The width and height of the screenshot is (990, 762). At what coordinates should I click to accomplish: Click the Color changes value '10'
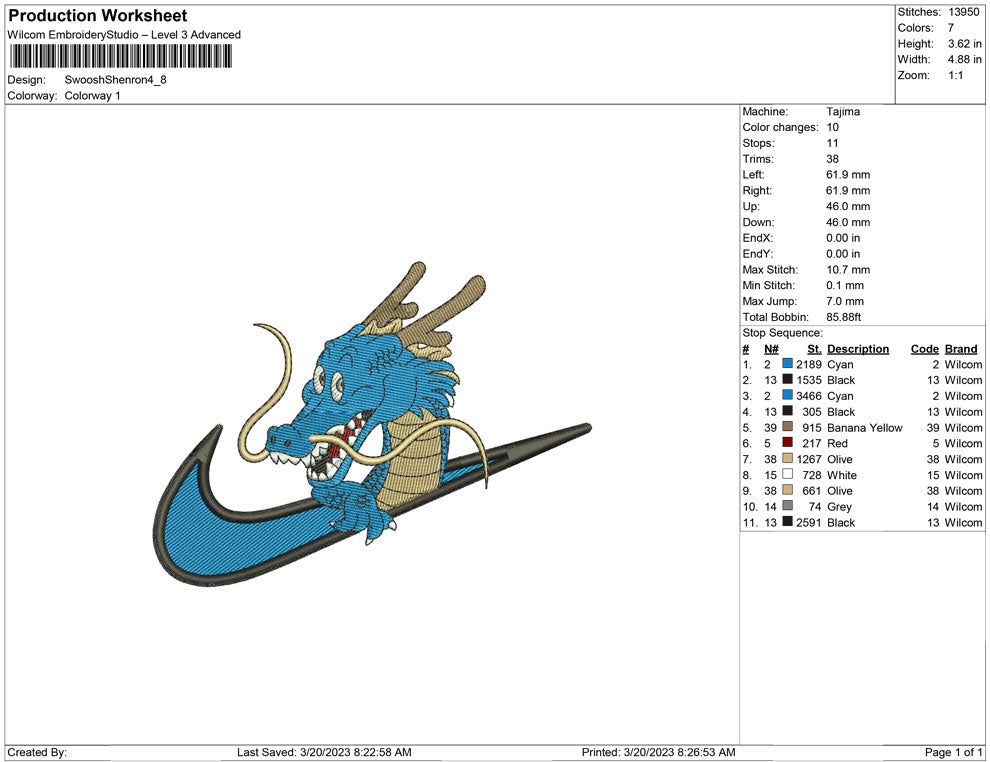coord(832,128)
